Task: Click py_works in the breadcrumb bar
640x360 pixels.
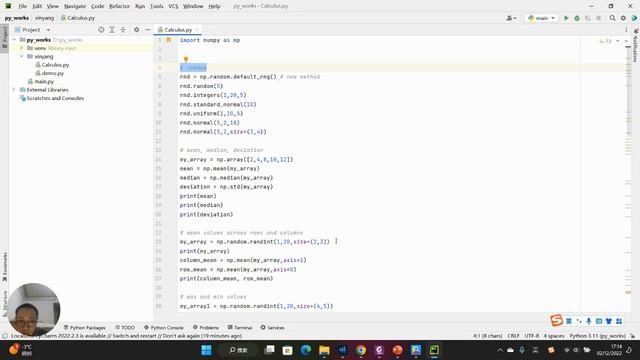Action: [x=17, y=18]
